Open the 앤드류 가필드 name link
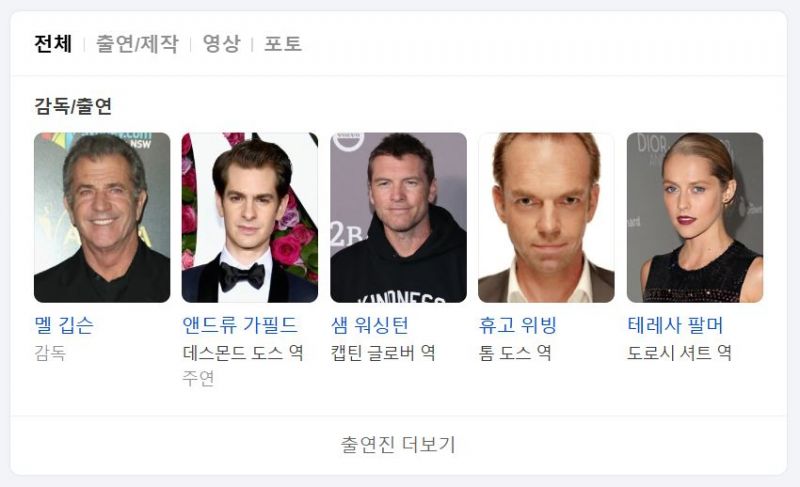The image size is (800, 487). tap(240, 325)
